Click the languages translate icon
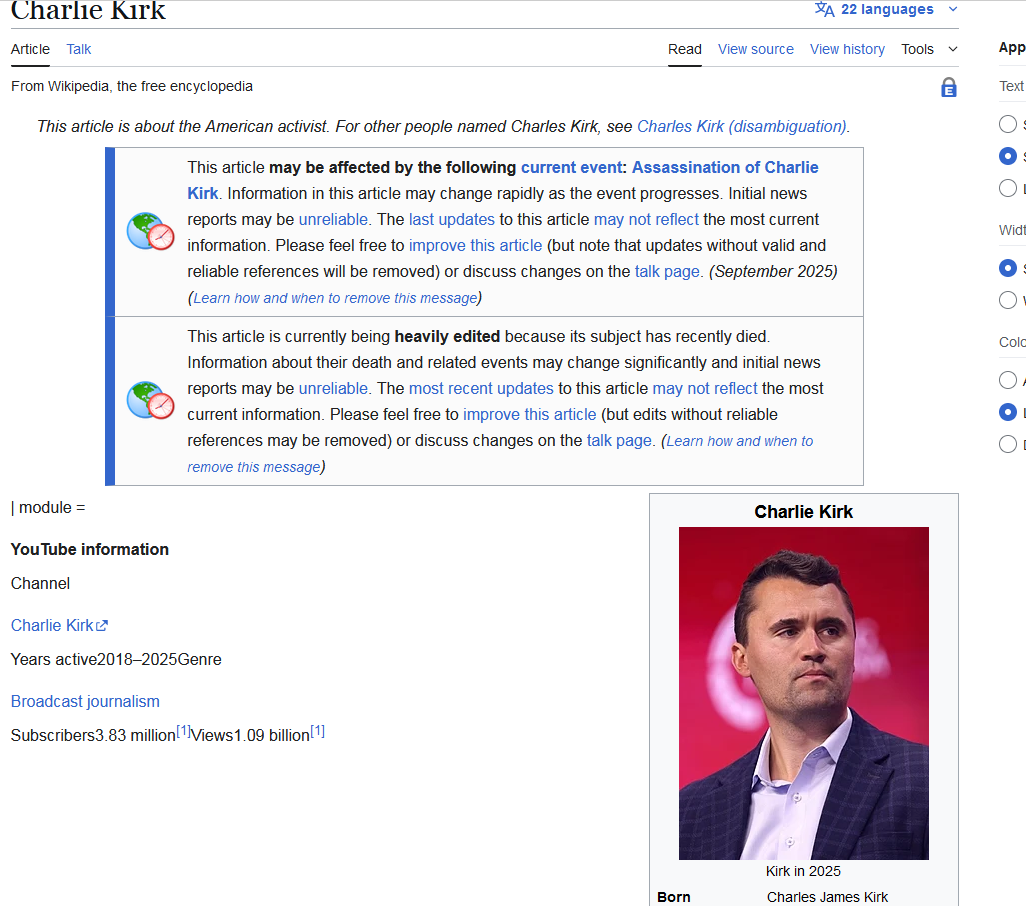Viewport: 1026px width, 906px height. click(x=824, y=9)
